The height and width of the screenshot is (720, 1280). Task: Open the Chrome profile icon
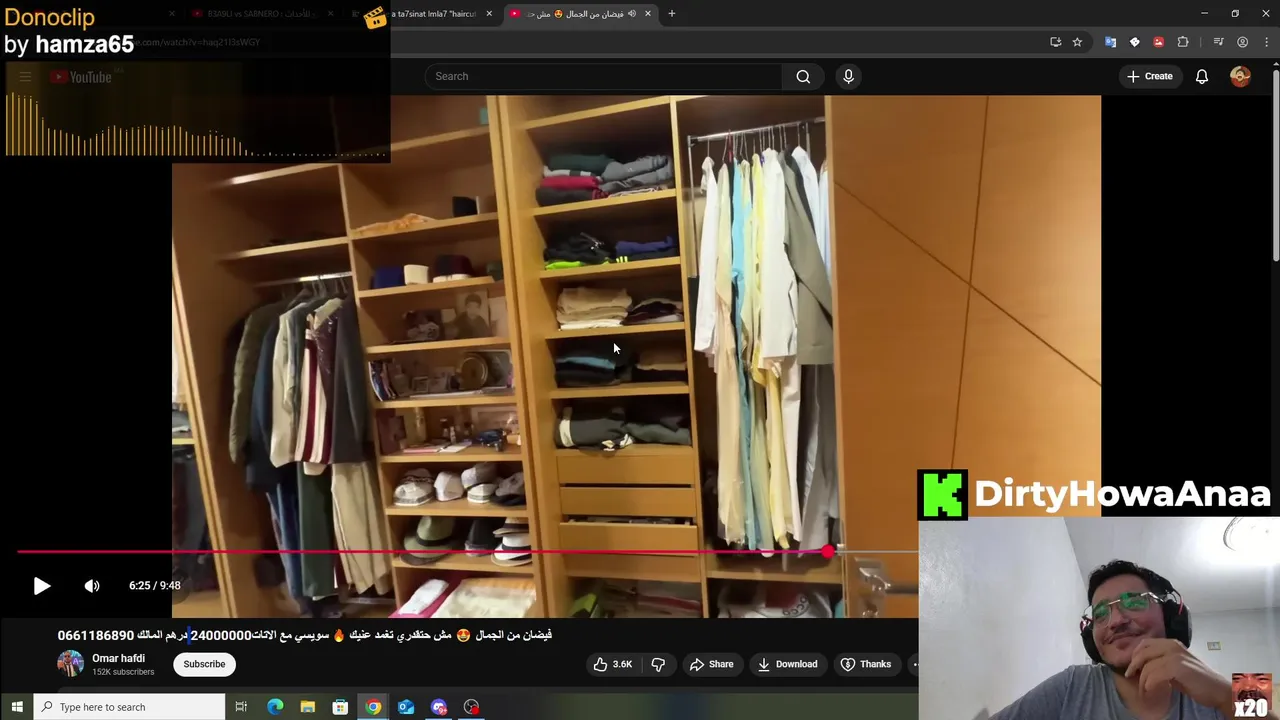[x=1242, y=42]
